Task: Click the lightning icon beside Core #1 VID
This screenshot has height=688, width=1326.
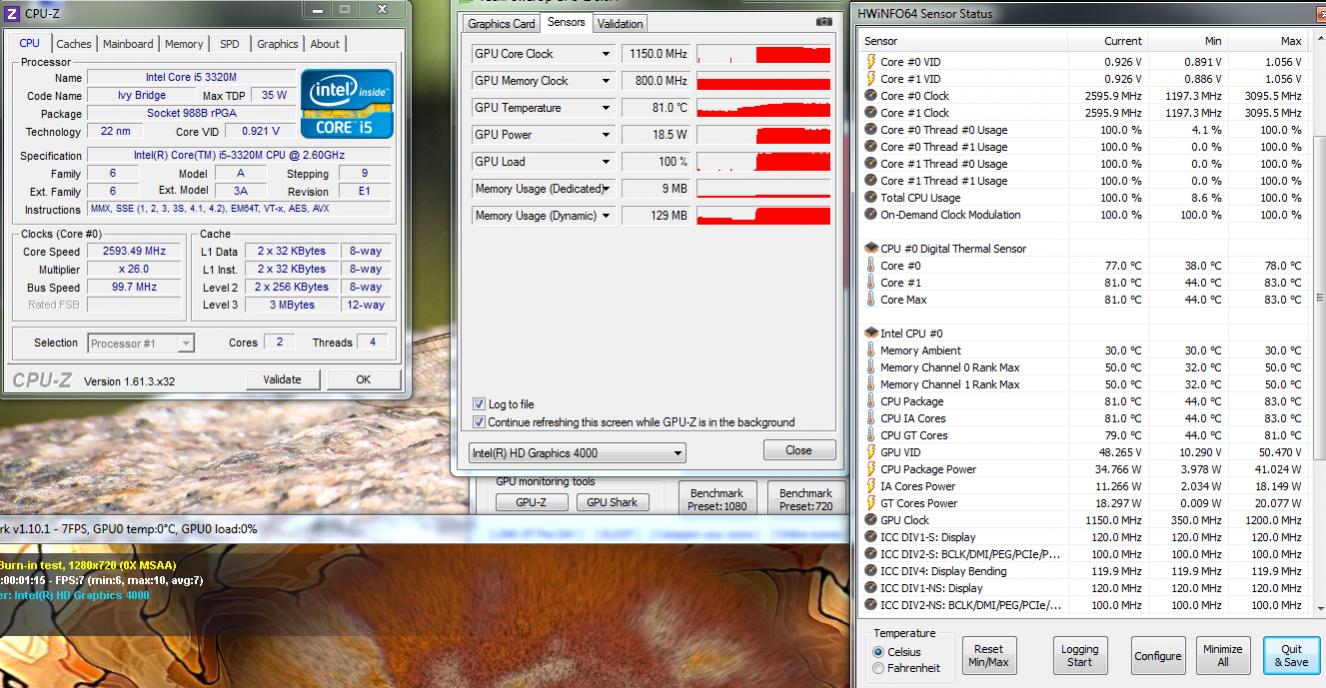Action: point(871,79)
